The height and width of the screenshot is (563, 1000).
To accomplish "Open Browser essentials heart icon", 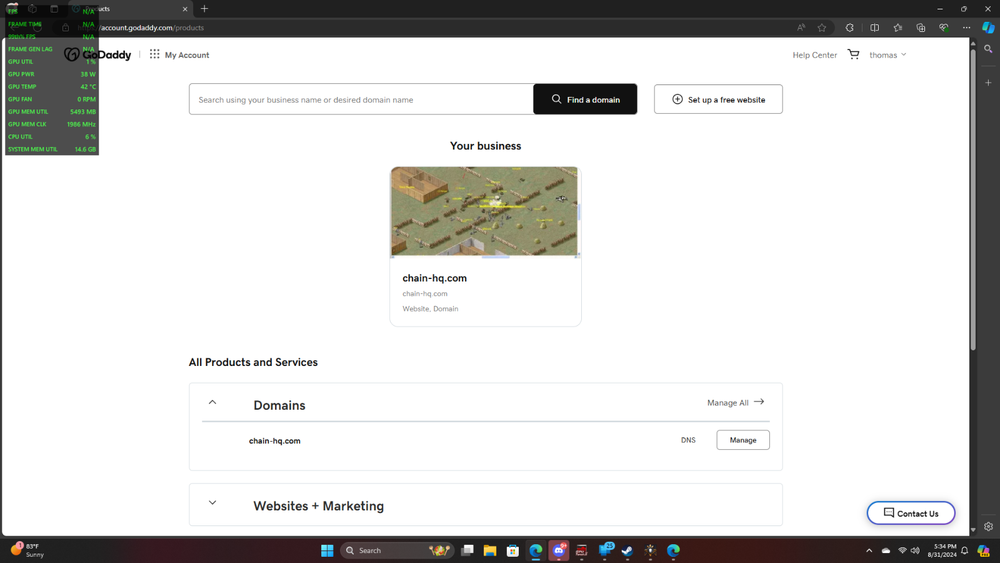I will pyautogui.click(x=944, y=27).
